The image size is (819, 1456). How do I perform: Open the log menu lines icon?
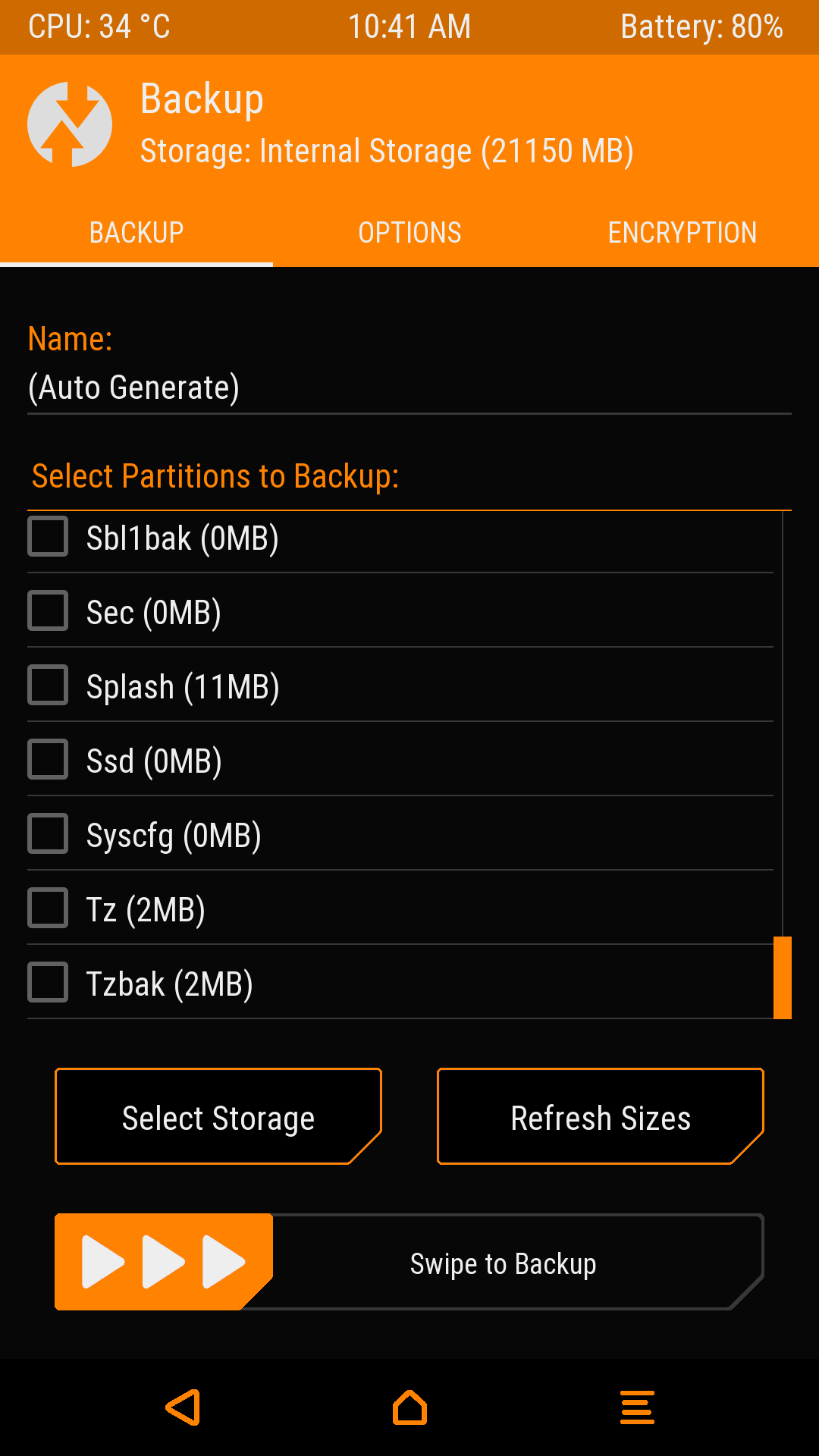tap(637, 1407)
